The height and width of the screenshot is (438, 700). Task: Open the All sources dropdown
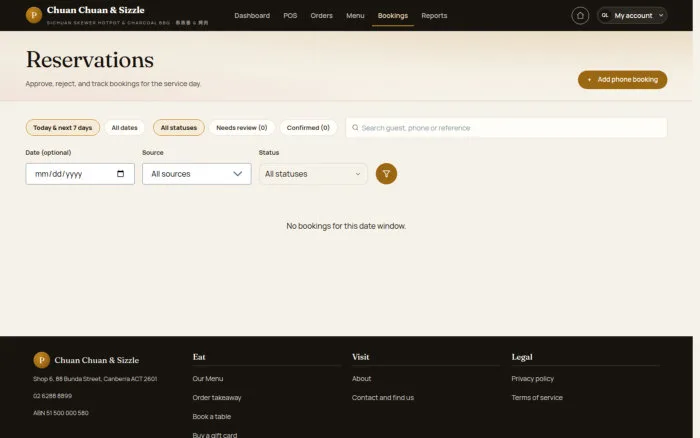196,174
